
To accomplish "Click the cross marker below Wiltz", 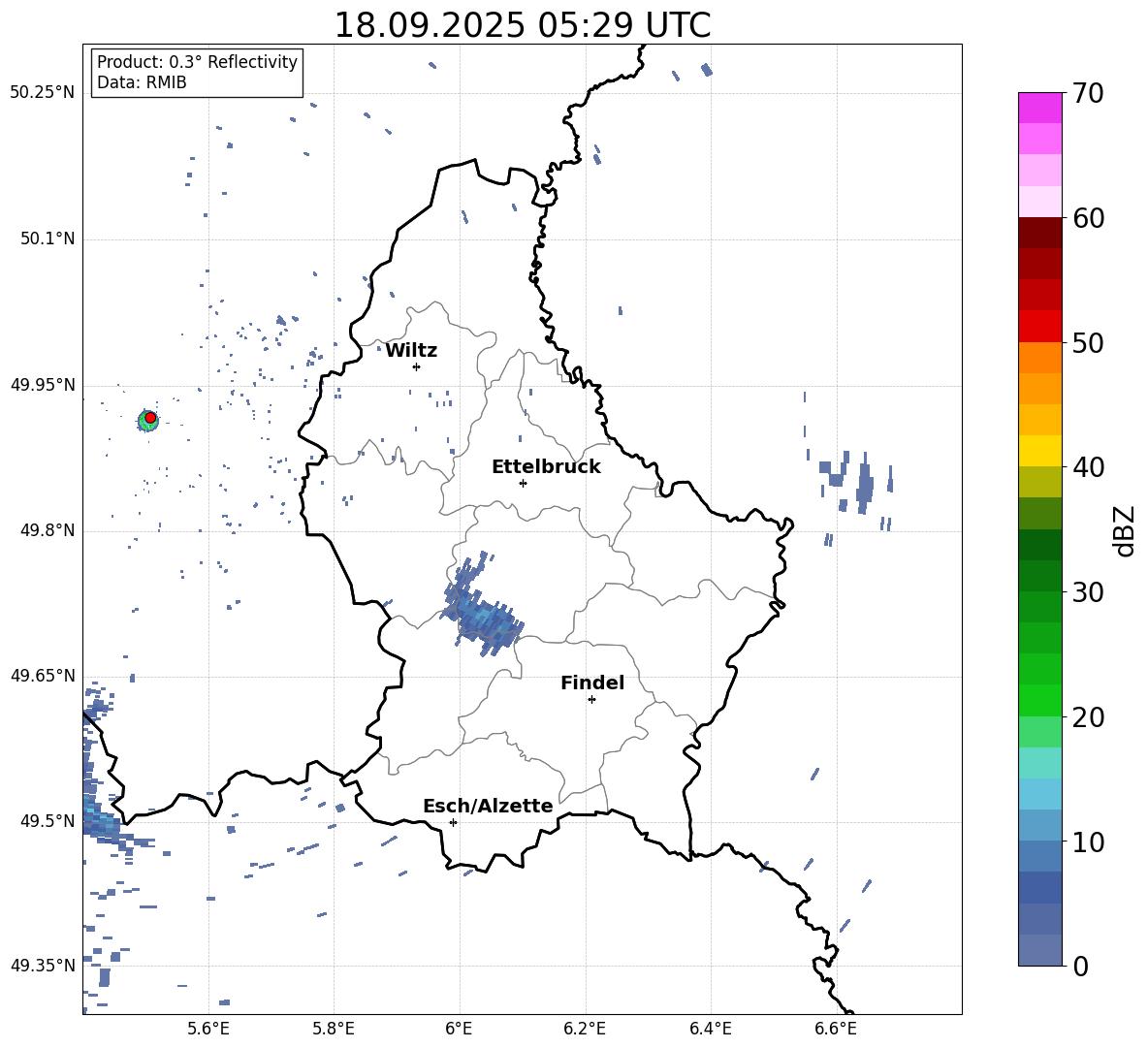I will 416,366.
